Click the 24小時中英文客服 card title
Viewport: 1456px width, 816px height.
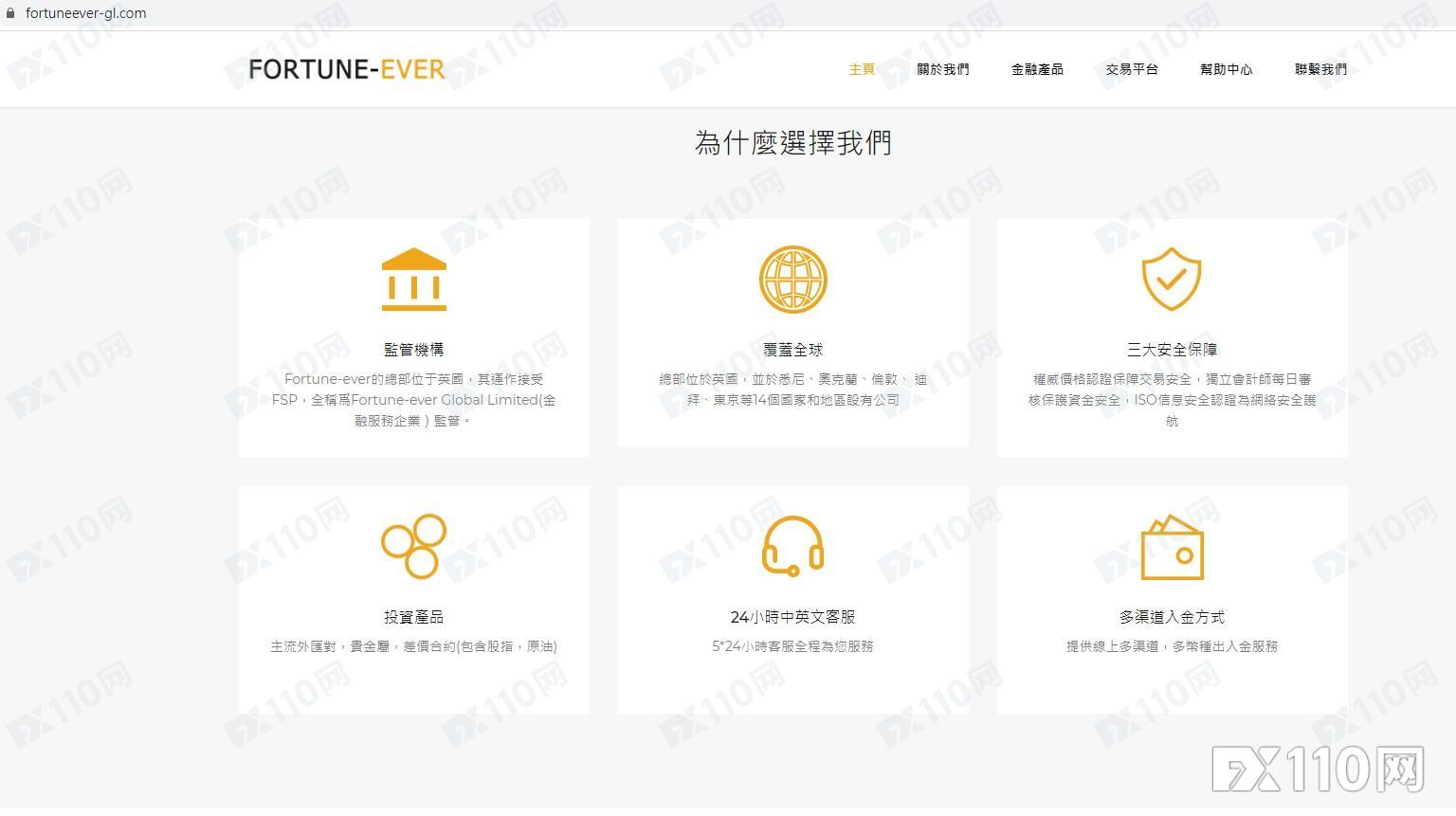click(793, 617)
